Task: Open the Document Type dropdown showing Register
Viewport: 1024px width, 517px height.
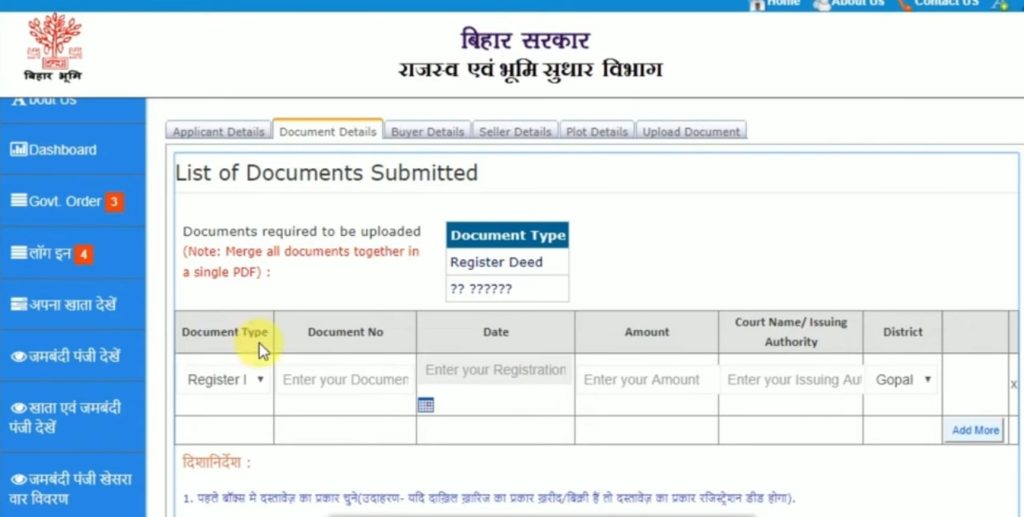Action: [225, 379]
